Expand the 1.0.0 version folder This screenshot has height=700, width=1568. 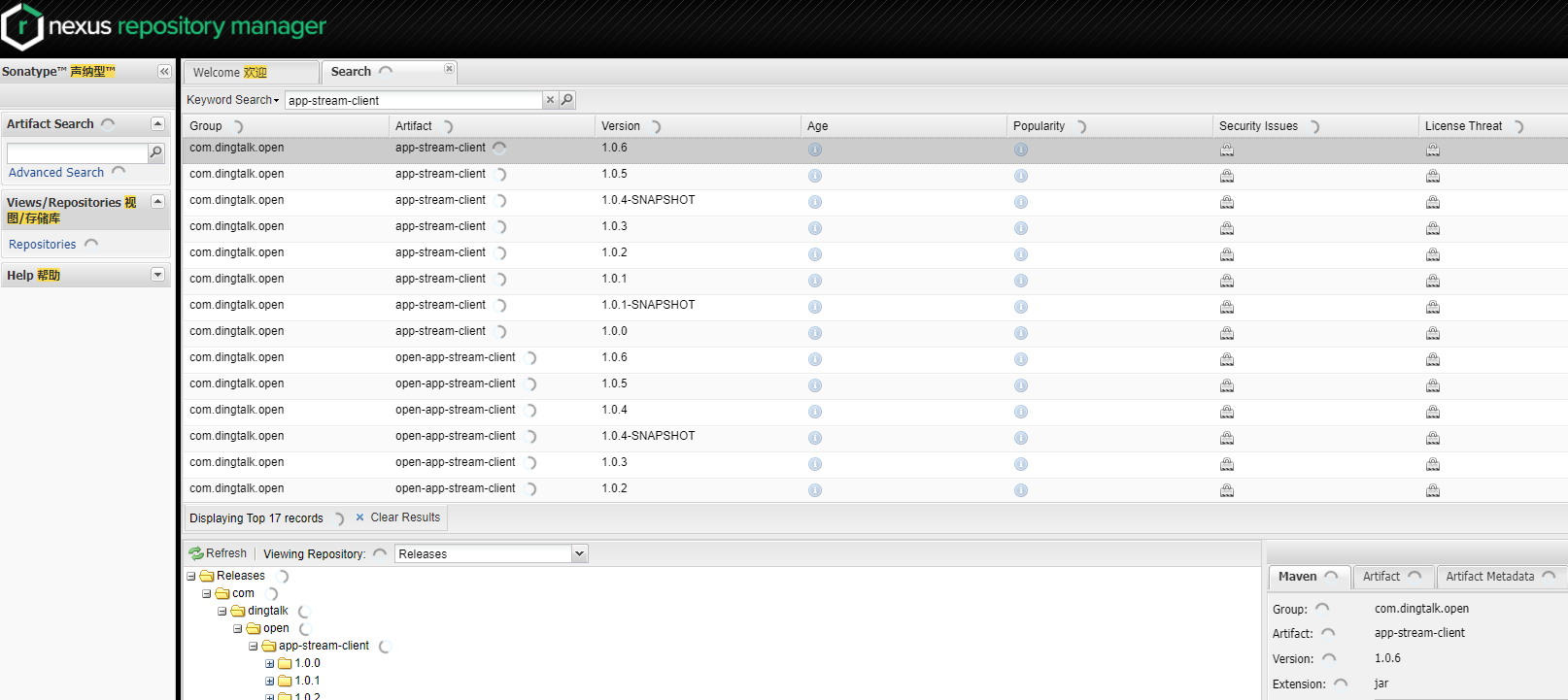tap(269, 663)
